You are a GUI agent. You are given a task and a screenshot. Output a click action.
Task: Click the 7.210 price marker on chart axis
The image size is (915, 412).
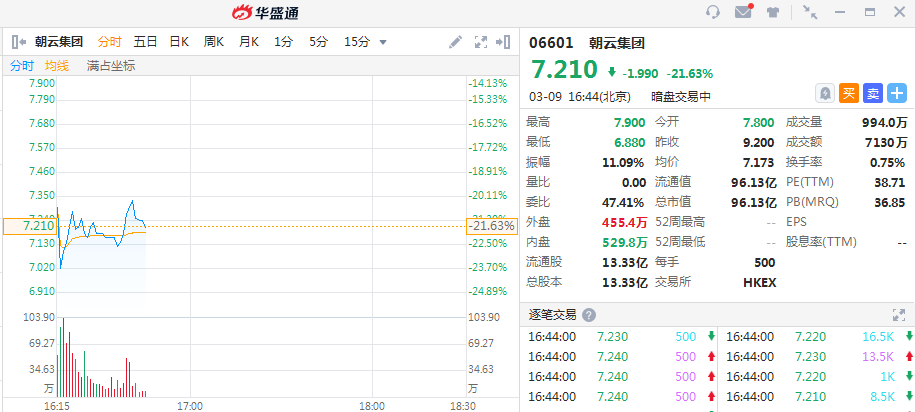(30, 226)
